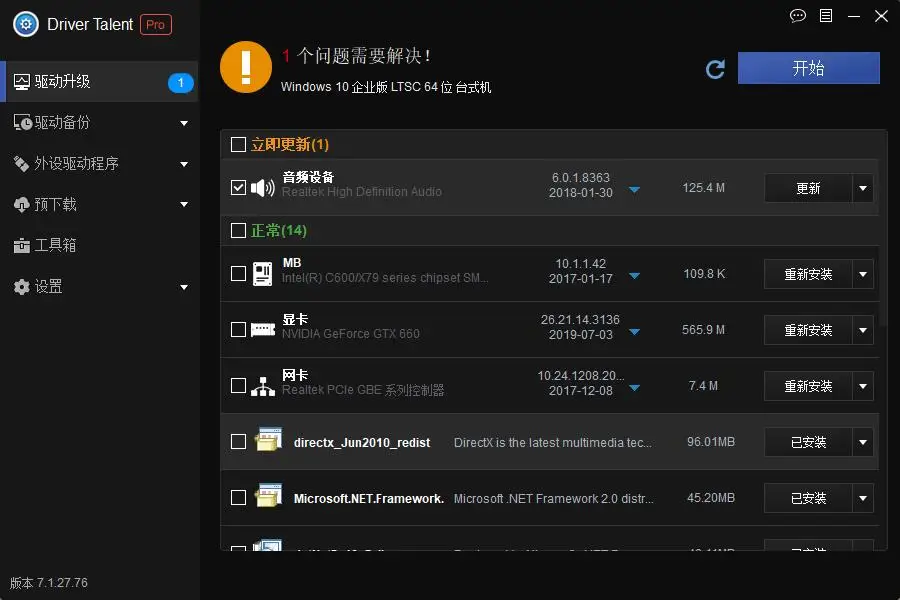Image resolution: width=900 pixels, height=600 pixels.
Task: Click the graphics card icon
Action: pyautogui.click(x=263, y=330)
